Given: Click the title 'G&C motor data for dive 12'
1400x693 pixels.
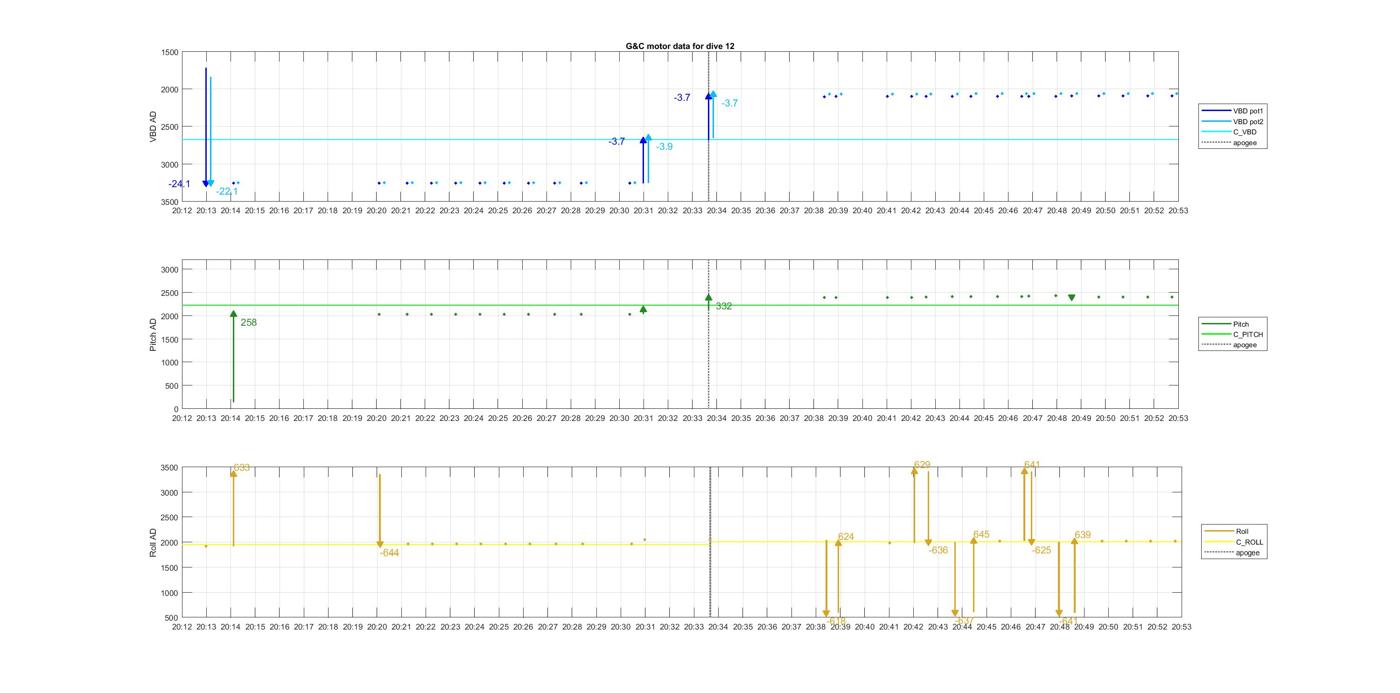Looking at the screenshot, I should click(x=680, y=46).
